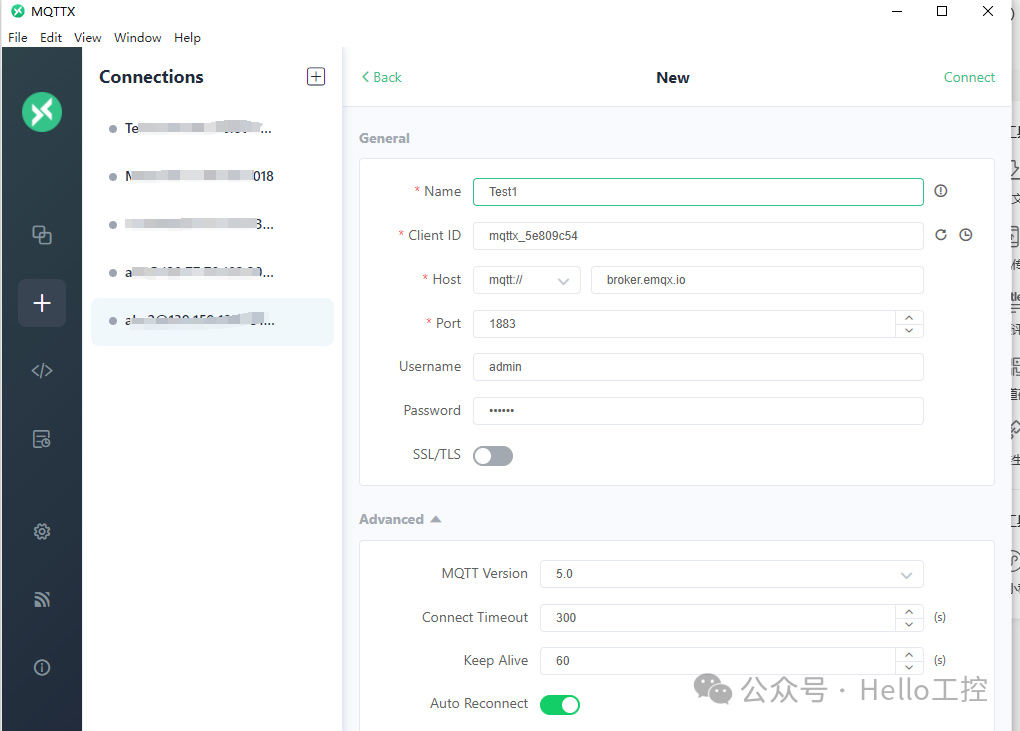This screenshot has height=731, width=1020.
Task: Click the new connection plus icon in sidebar
Action: tap(41, 303)
